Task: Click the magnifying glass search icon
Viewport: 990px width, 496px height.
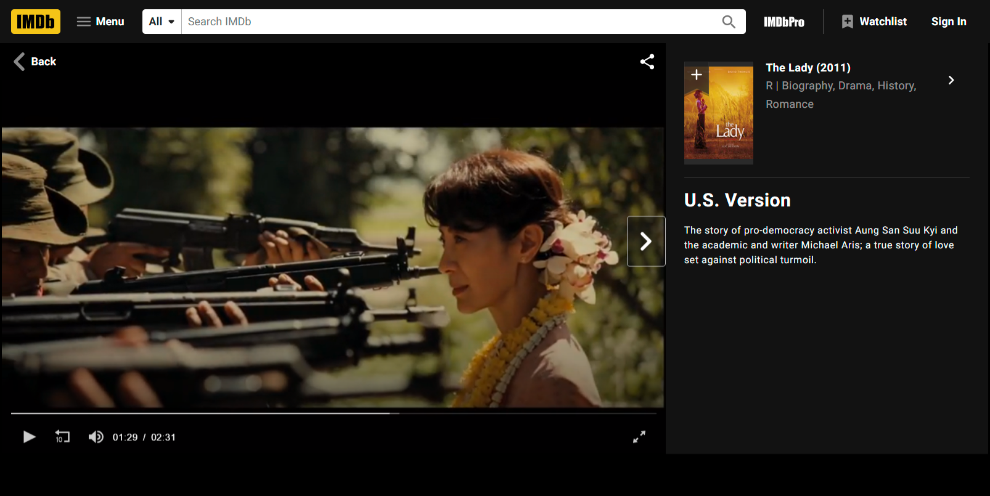Action: pyautogui.click(x=729, y=21)
